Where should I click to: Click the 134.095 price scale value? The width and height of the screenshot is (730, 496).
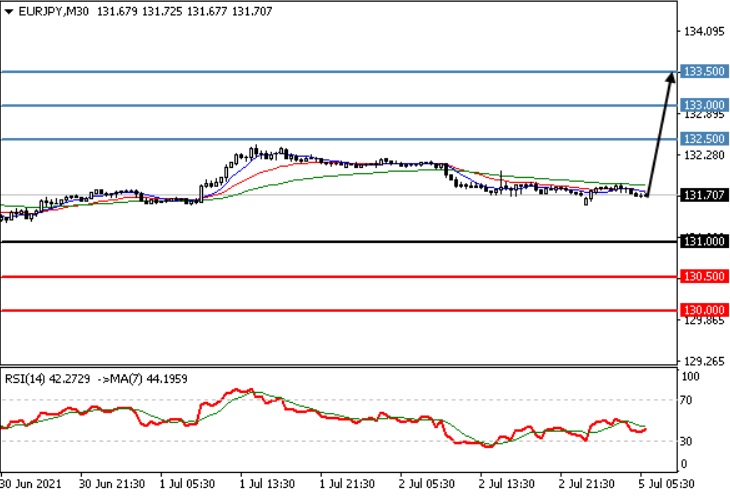pyautogui.click(x=704, y=31)
